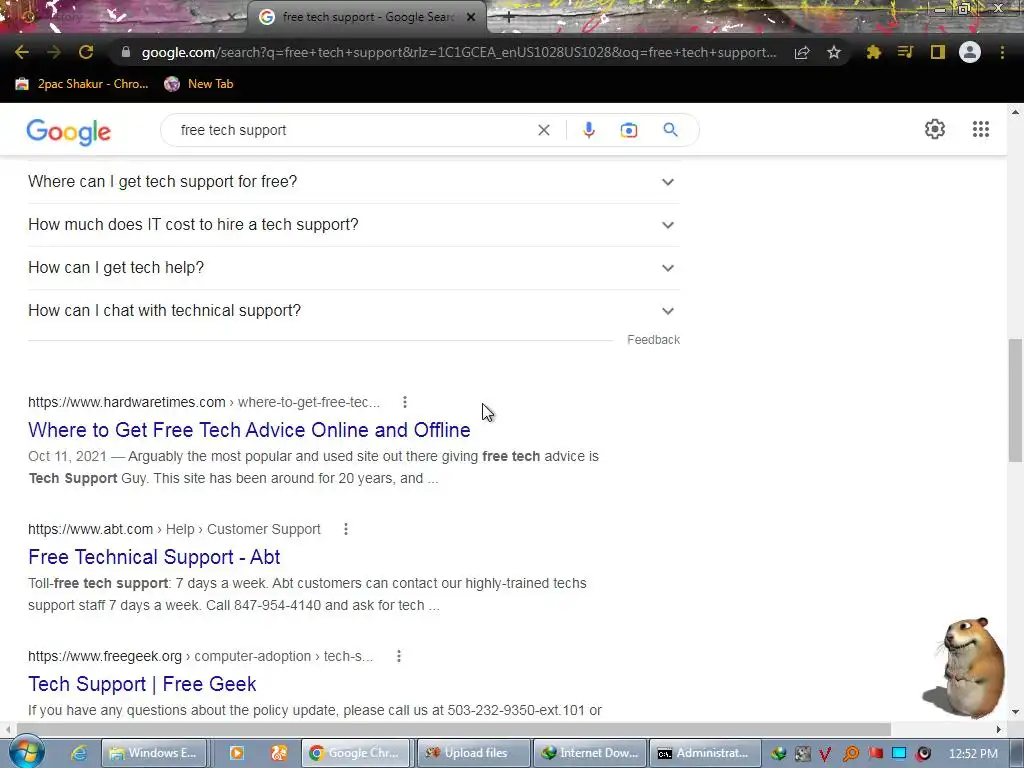Open the Administrator command prompt taskbar button
1024x768 pixels.
pyautogui.click(x=707, y=753)
